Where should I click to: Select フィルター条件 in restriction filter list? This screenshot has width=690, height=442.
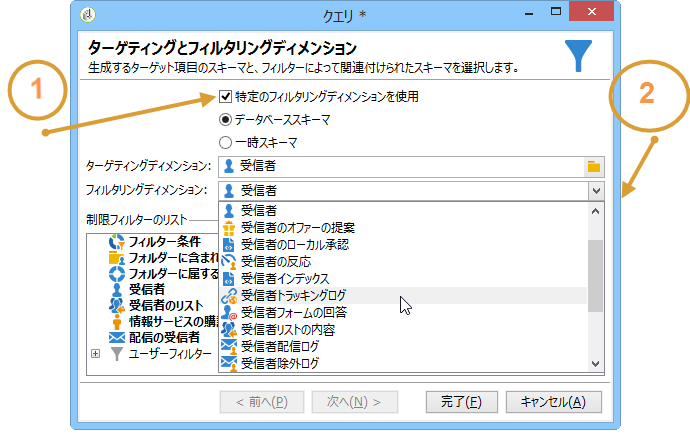point(165,241)
